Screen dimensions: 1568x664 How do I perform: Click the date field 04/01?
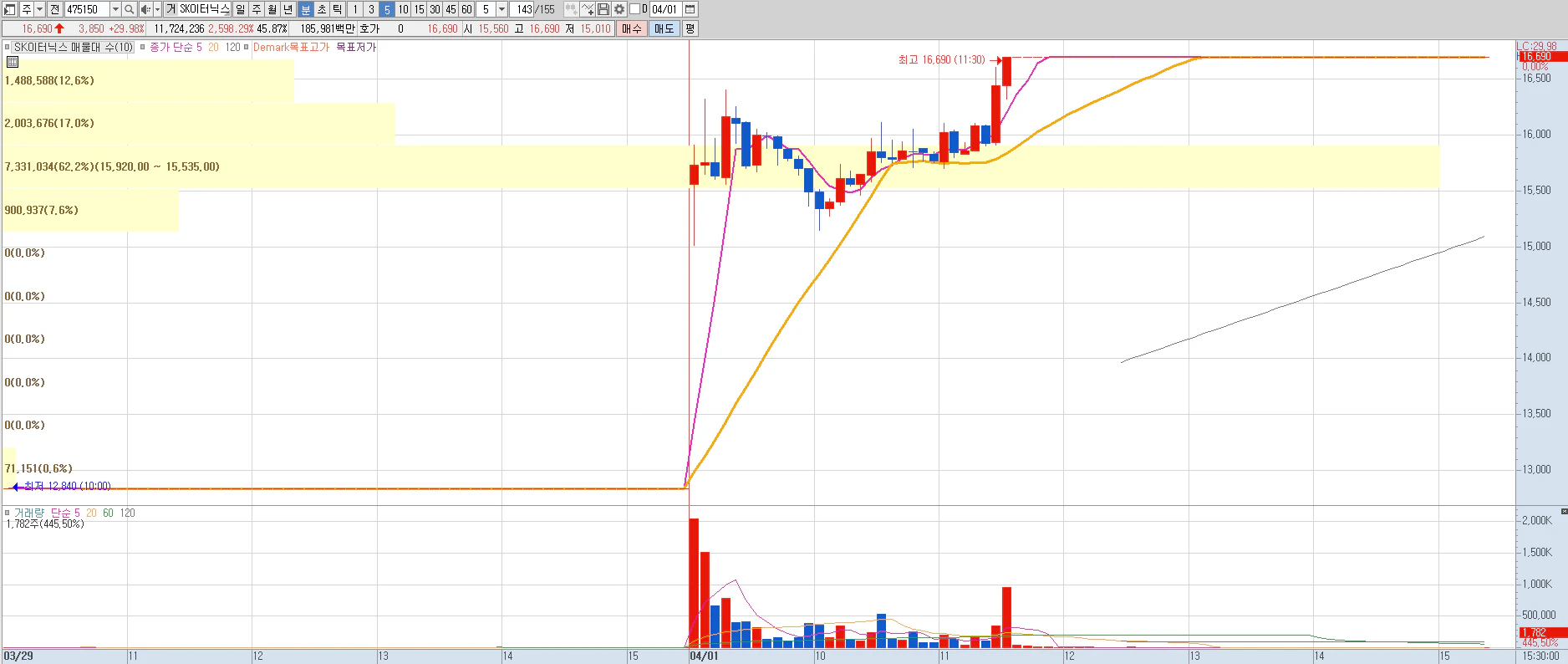(665, 9)
